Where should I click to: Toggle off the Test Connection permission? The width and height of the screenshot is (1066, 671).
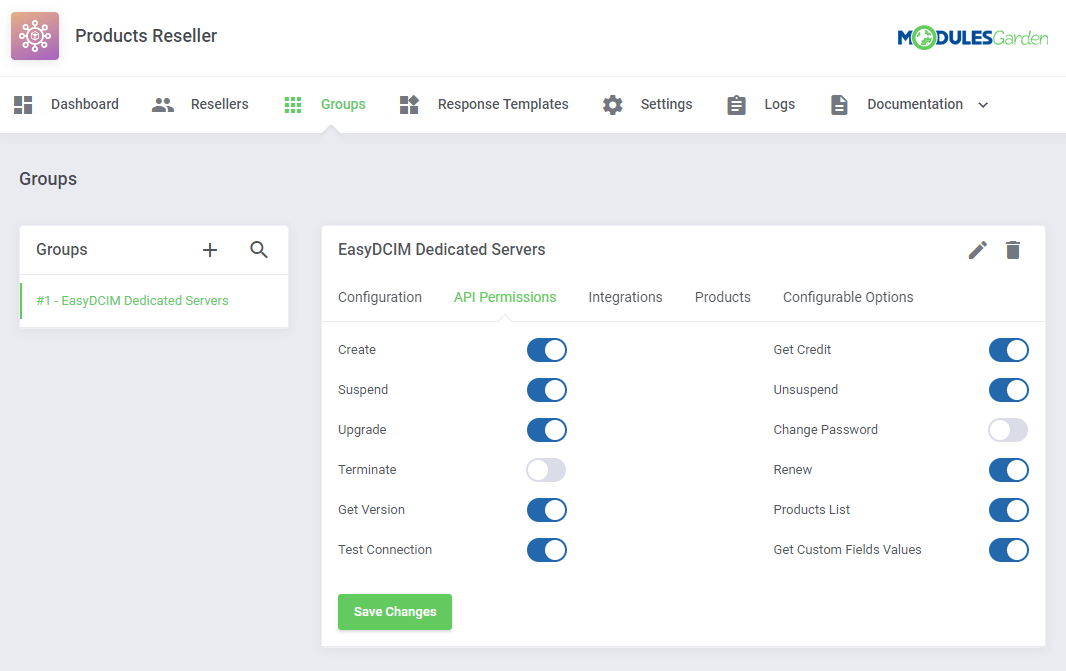(x=546, y=550)
